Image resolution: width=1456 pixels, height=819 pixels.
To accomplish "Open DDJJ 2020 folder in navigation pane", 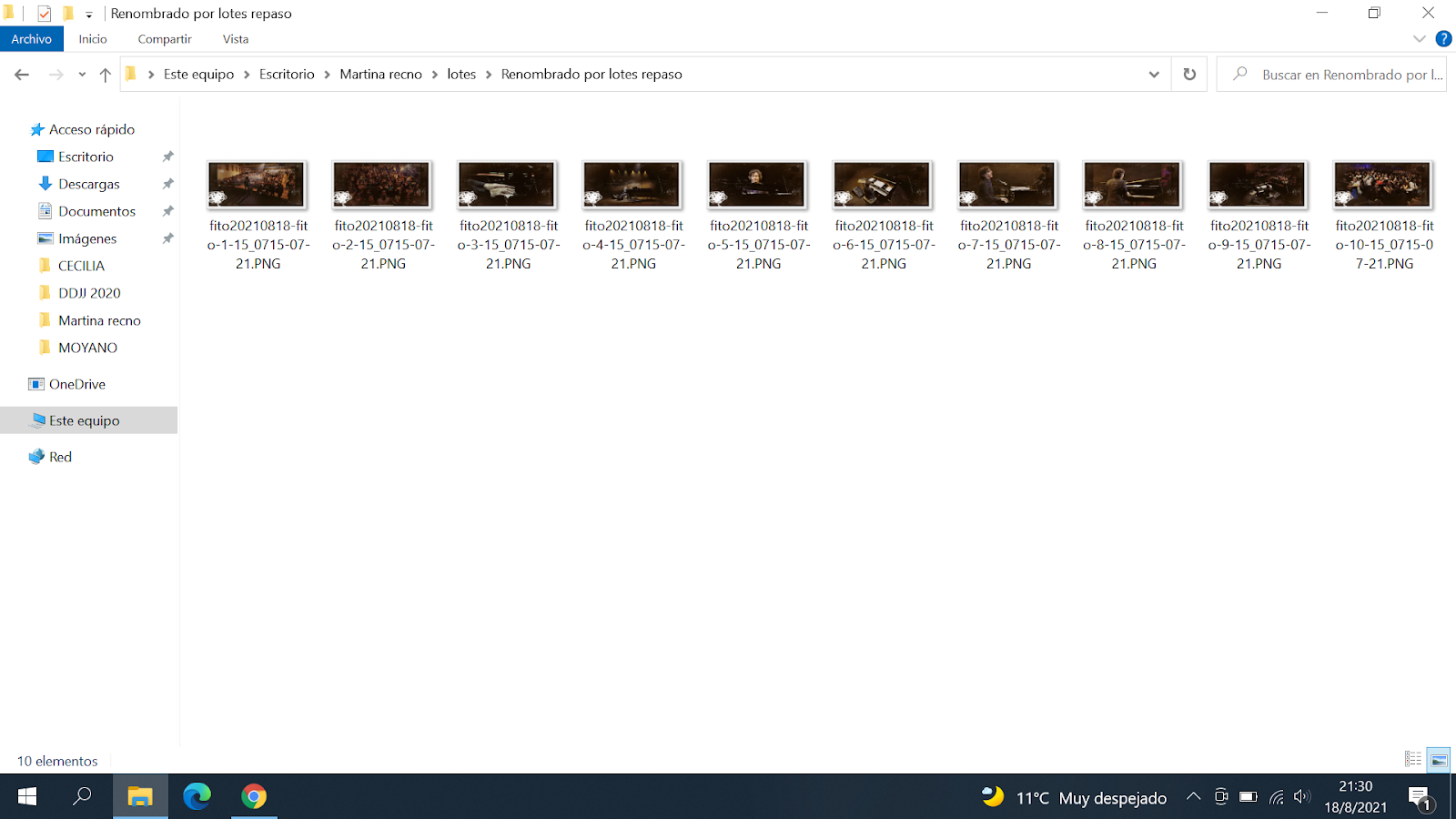I will (89, 293).
